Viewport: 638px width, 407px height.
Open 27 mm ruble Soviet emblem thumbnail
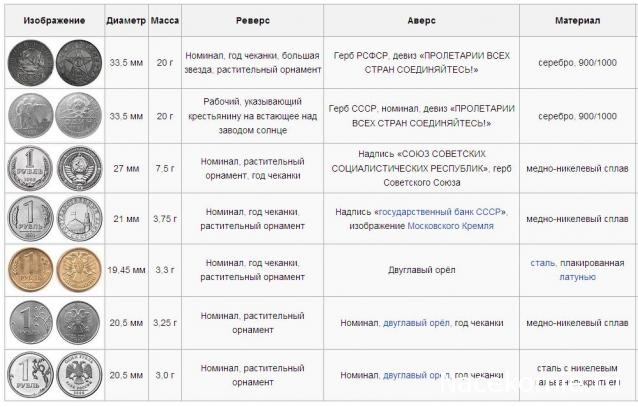pos(79,168)
